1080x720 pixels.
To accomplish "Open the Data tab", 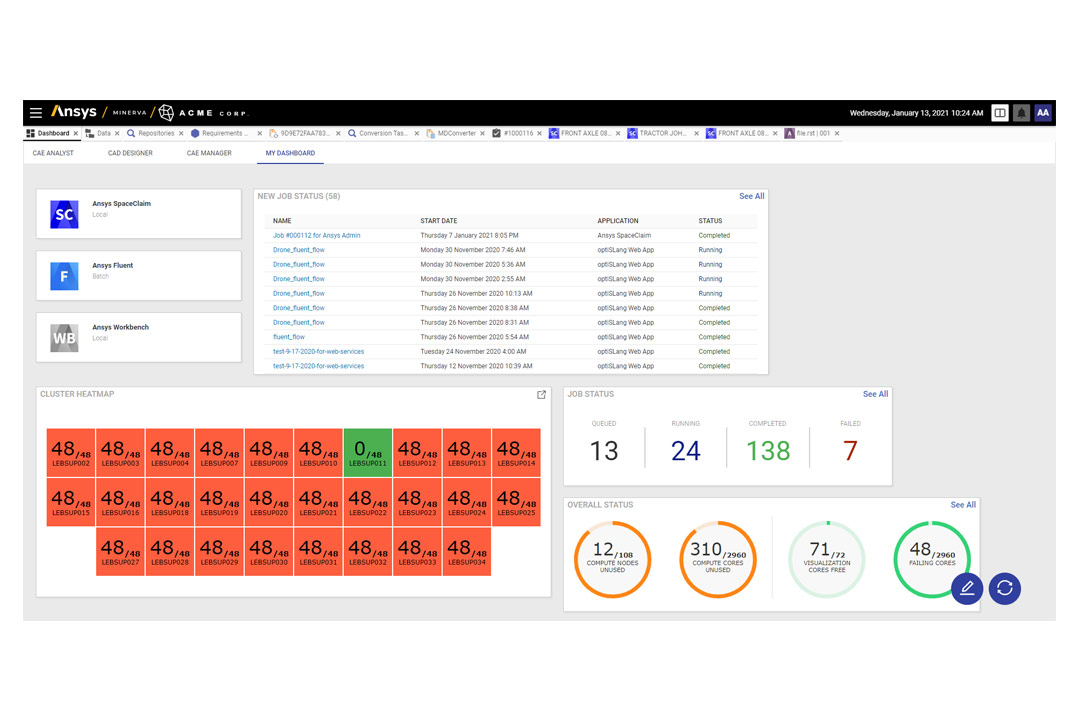I will [103, 133].
